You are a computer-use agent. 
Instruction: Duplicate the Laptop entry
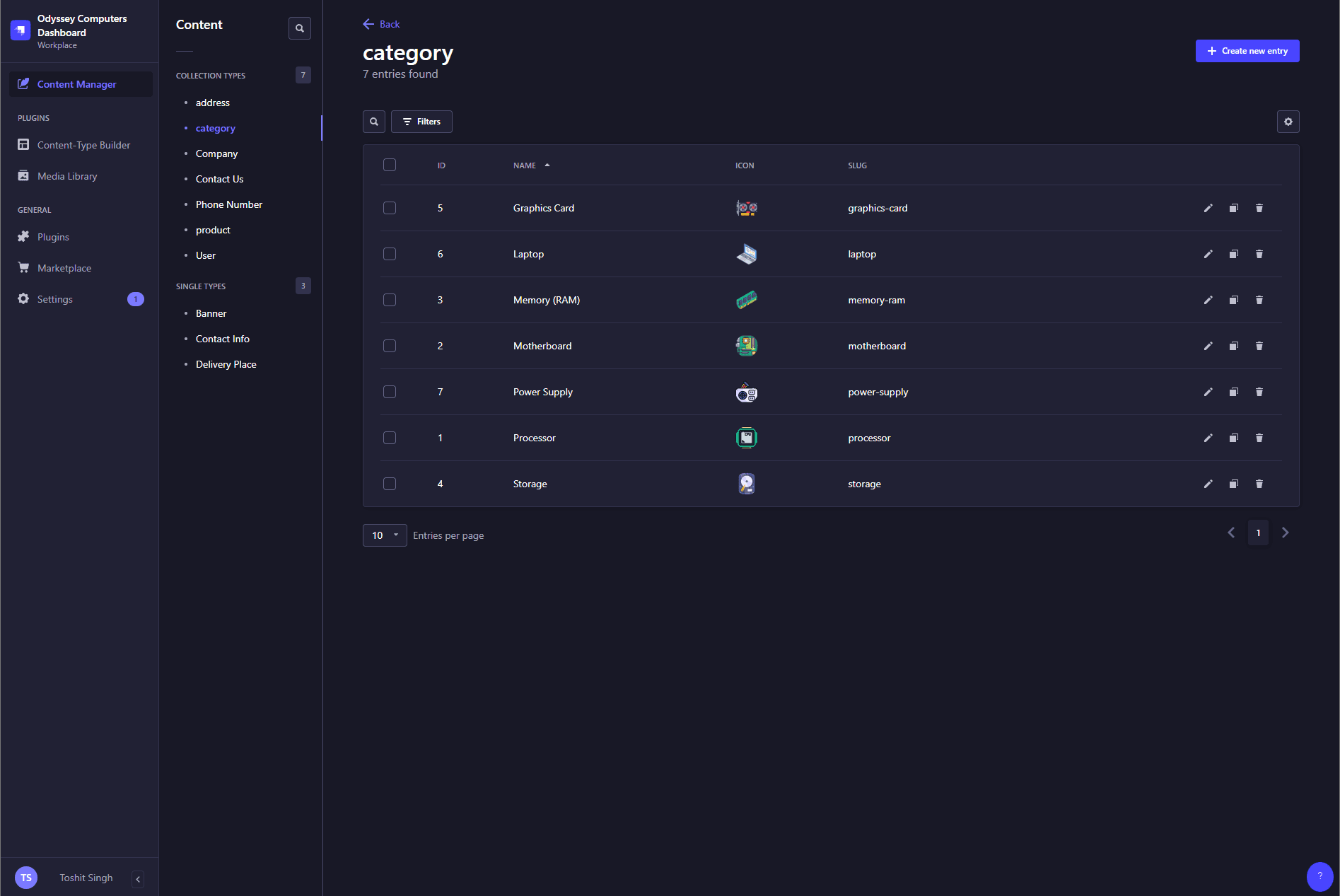coord(1233,254)
